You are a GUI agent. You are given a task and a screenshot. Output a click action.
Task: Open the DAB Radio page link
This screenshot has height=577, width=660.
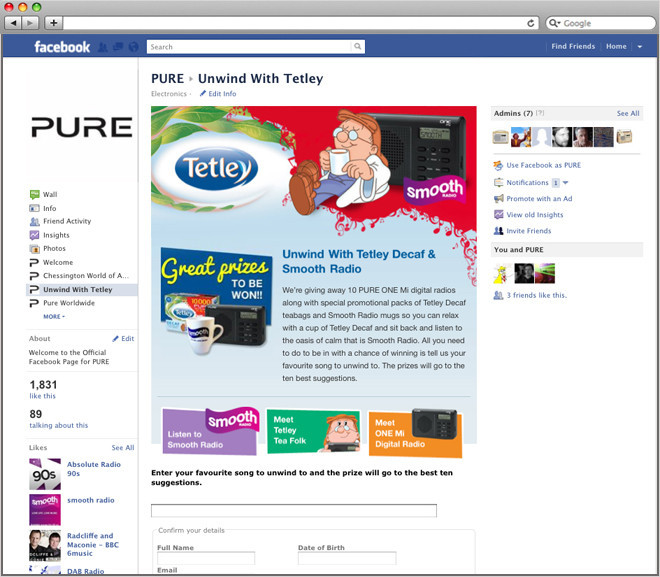[85, 572]
